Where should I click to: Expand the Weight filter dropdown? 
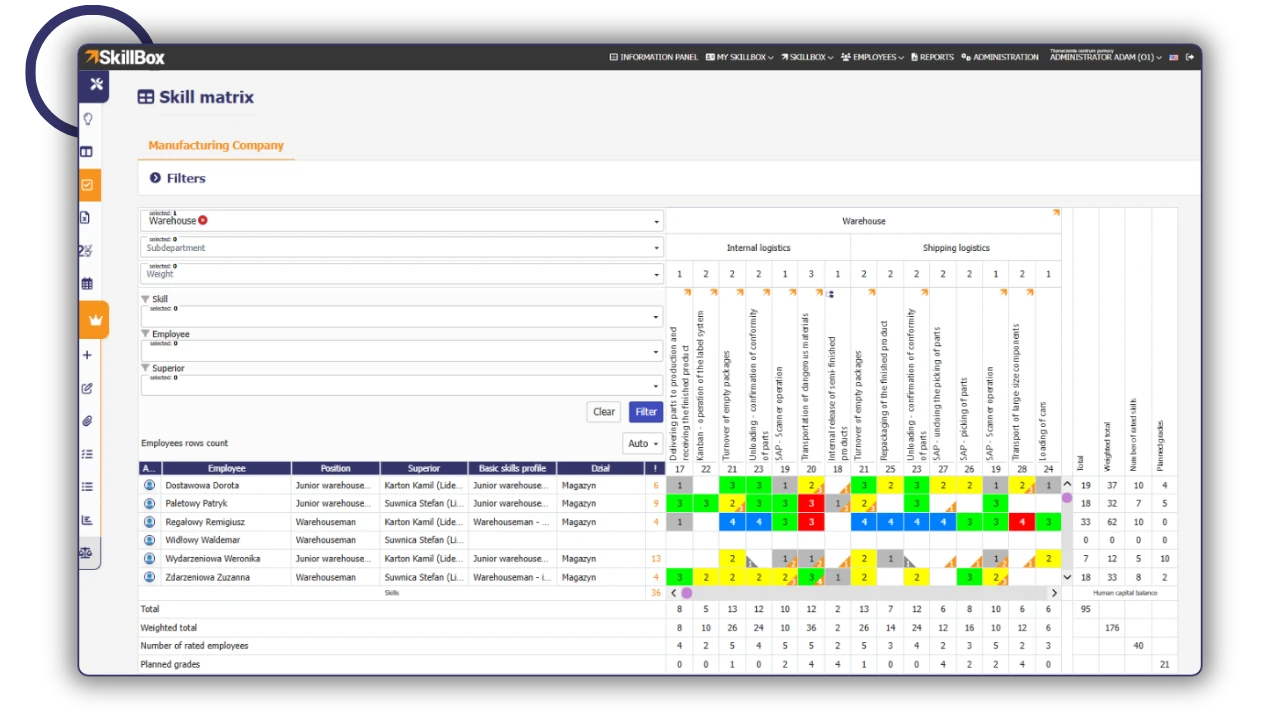[x=401, y=273]
